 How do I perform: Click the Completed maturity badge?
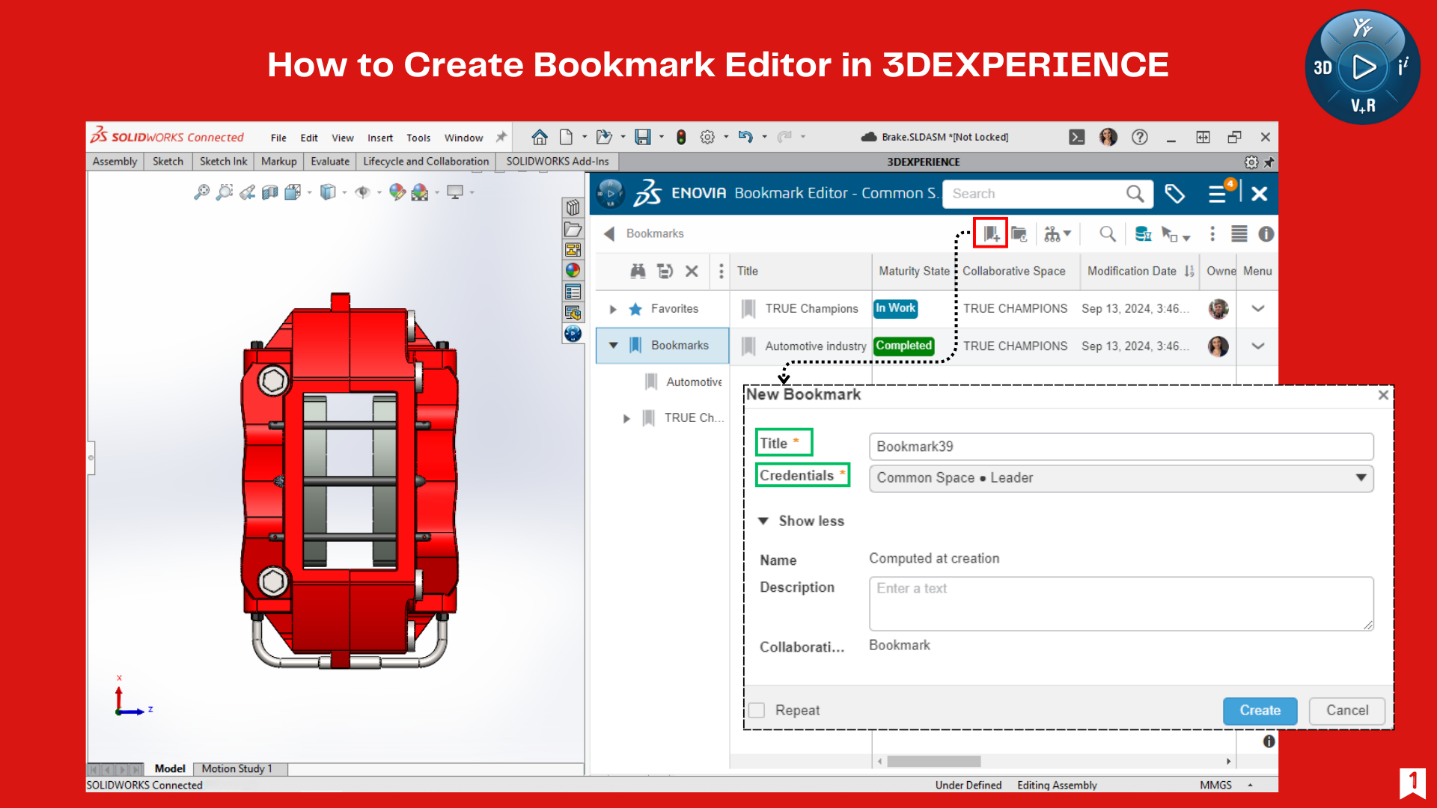click(x=904, y=346)
